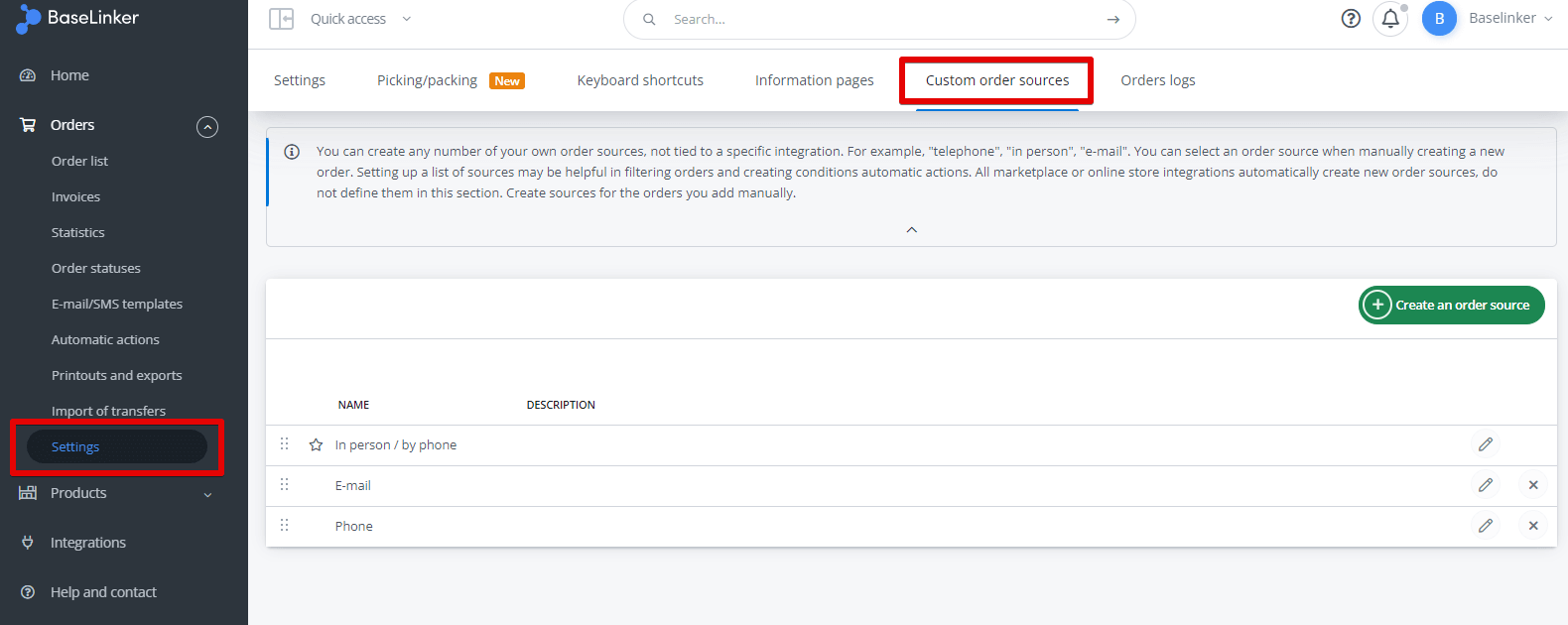Open Integrations in sidebar
The image size is (1568, 625).
(88, 543)
